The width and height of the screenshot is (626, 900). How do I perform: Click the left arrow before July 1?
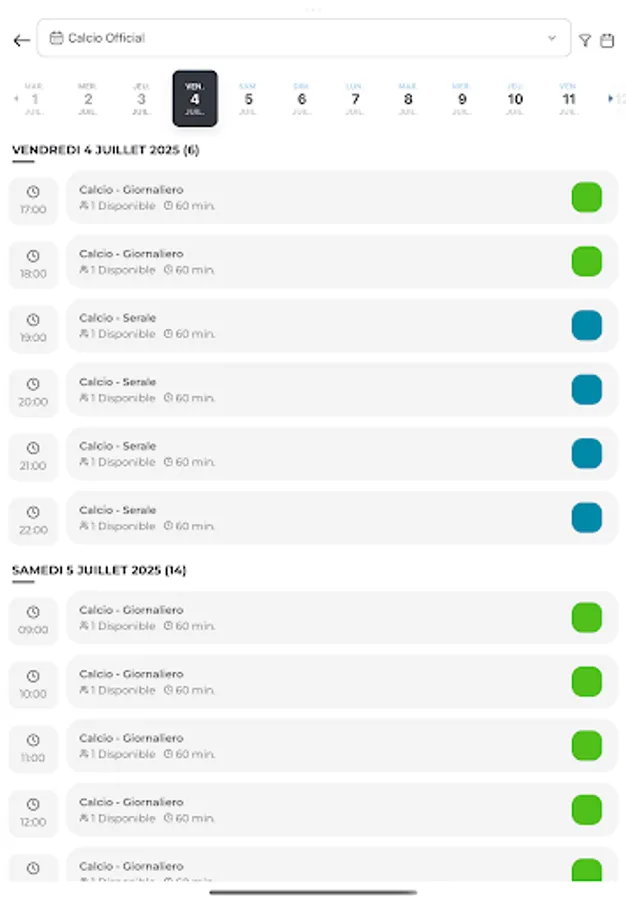coord(14,99)
